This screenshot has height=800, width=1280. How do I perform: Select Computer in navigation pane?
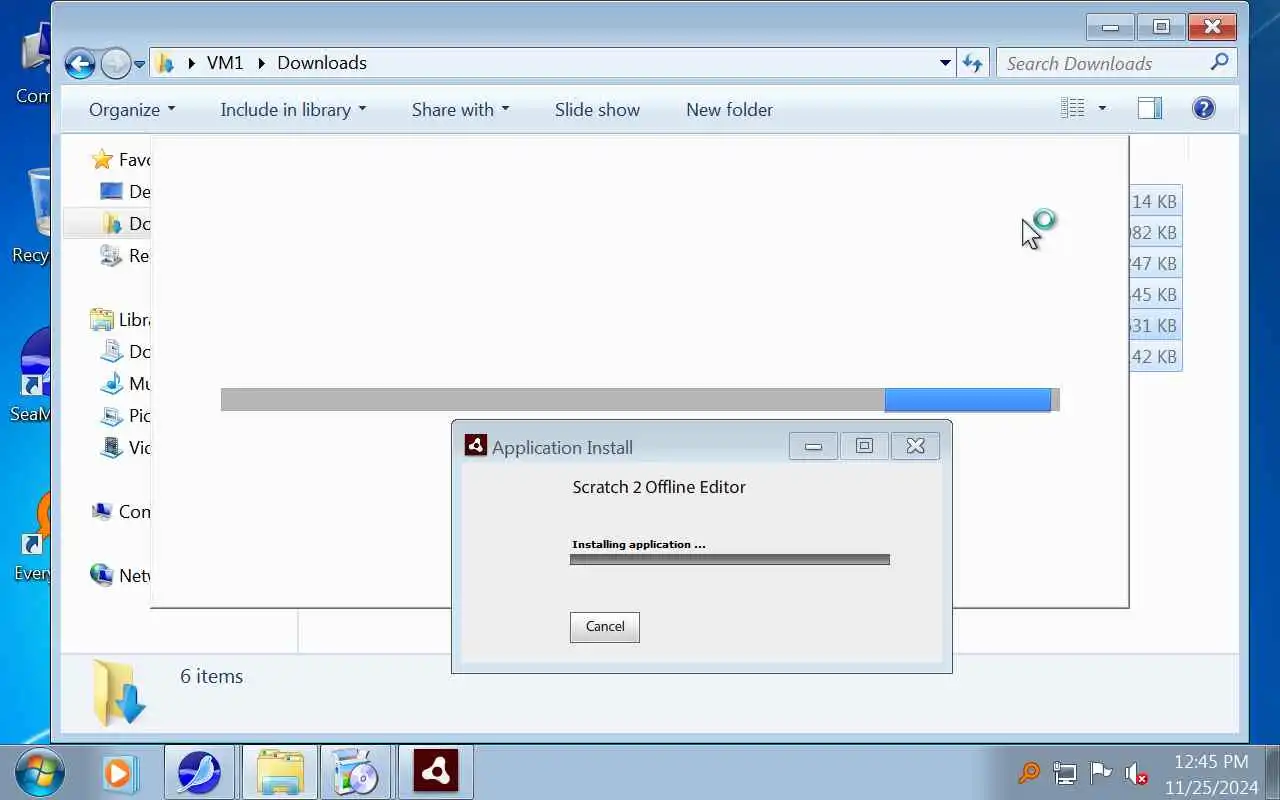pos(120,512)
